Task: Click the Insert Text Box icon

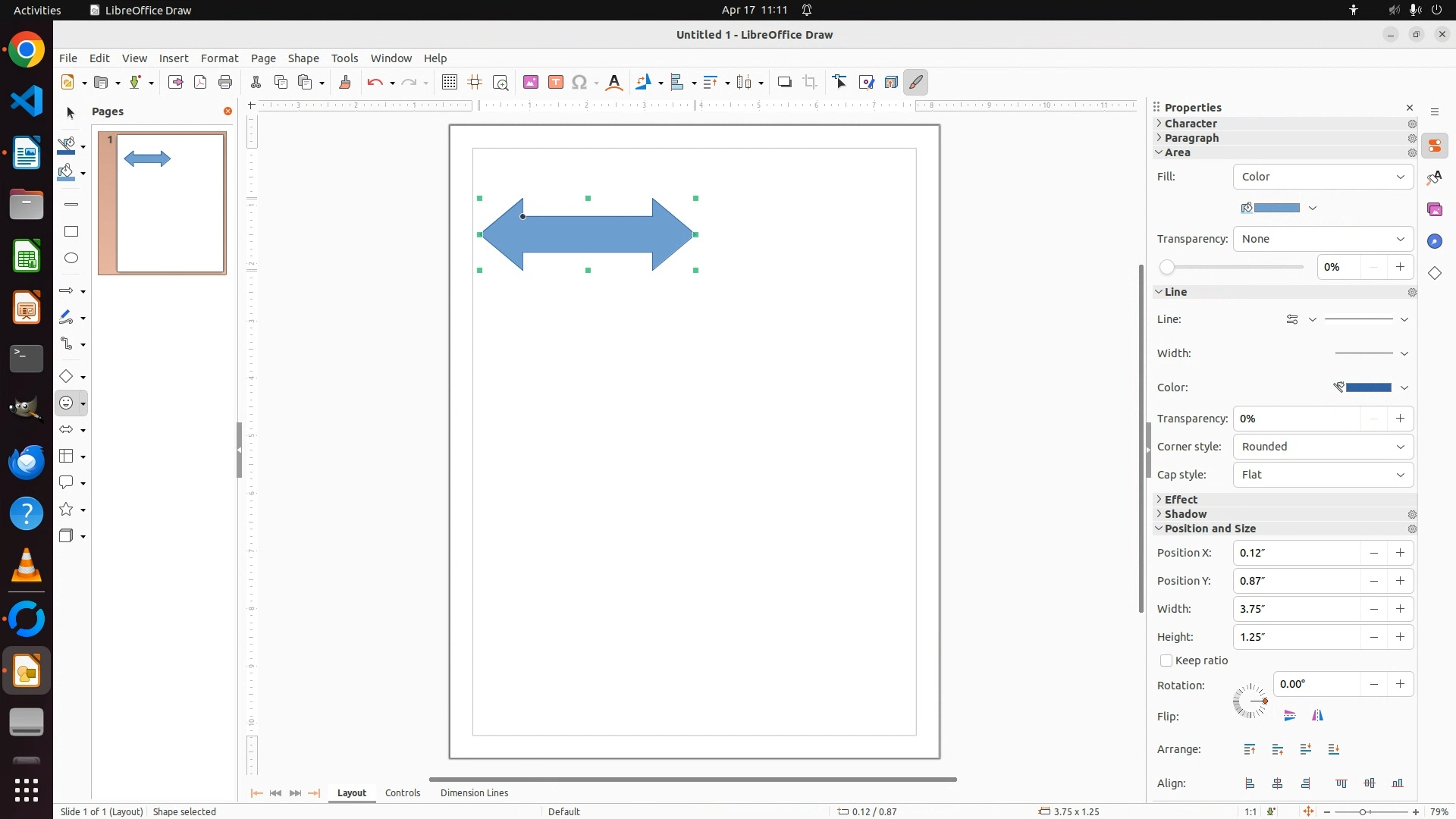Action: point(556,83)
